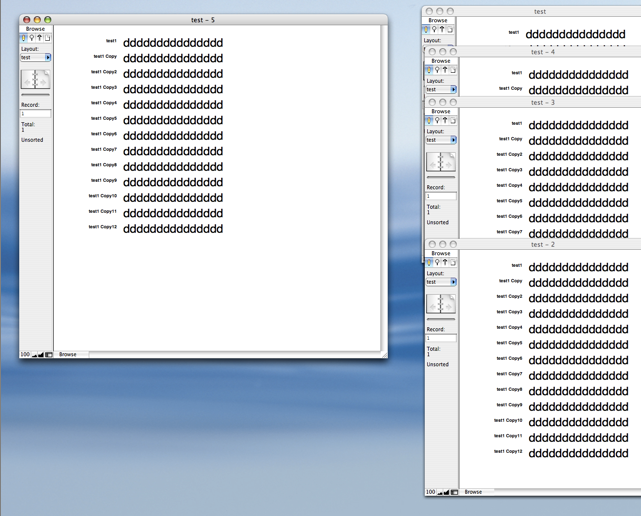Image resolution: width=641 pixels, height=516 pixels.
Task: Switch to Layout mode in test - 3 window
Action: 445,120
